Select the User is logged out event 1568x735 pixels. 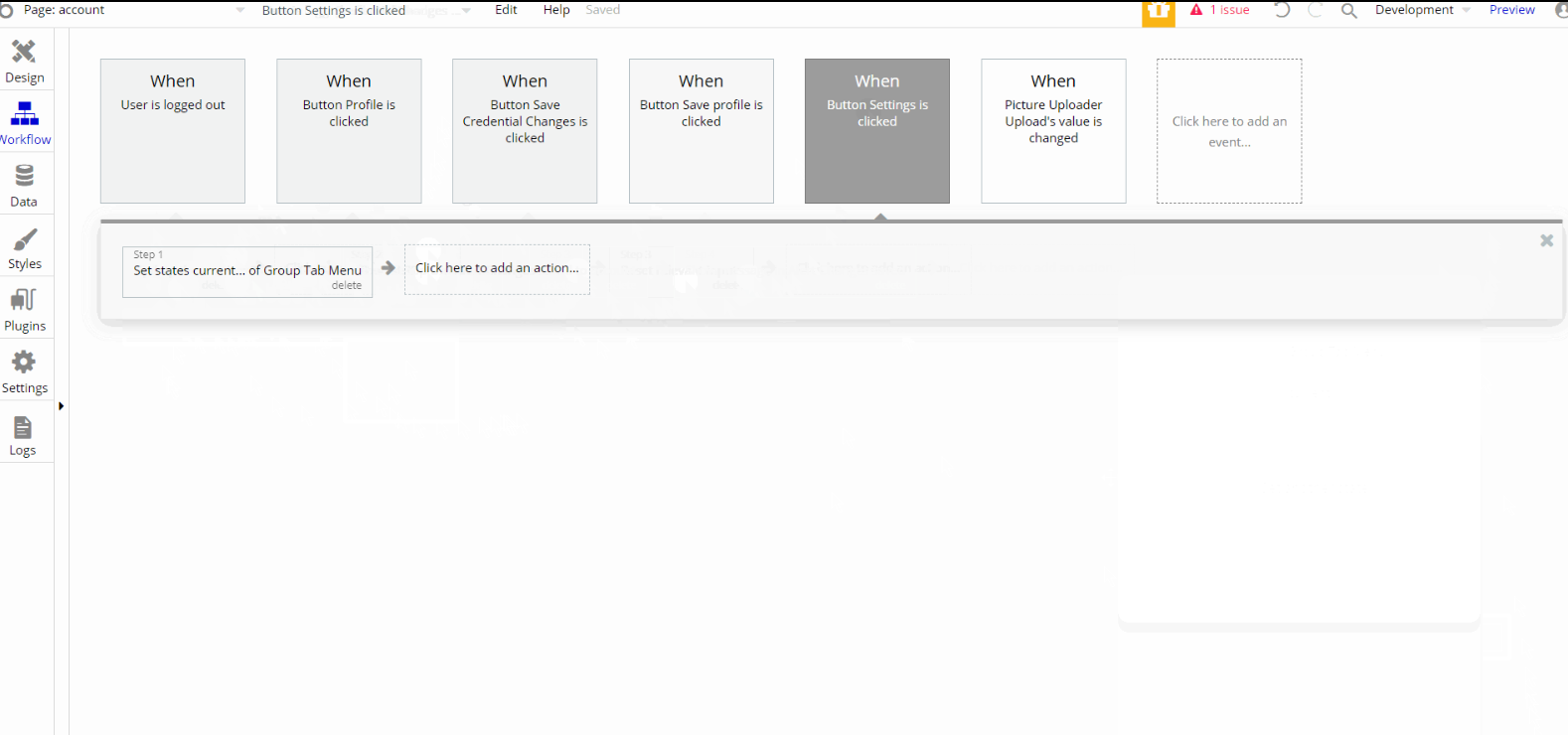click(x=173, y=131)
